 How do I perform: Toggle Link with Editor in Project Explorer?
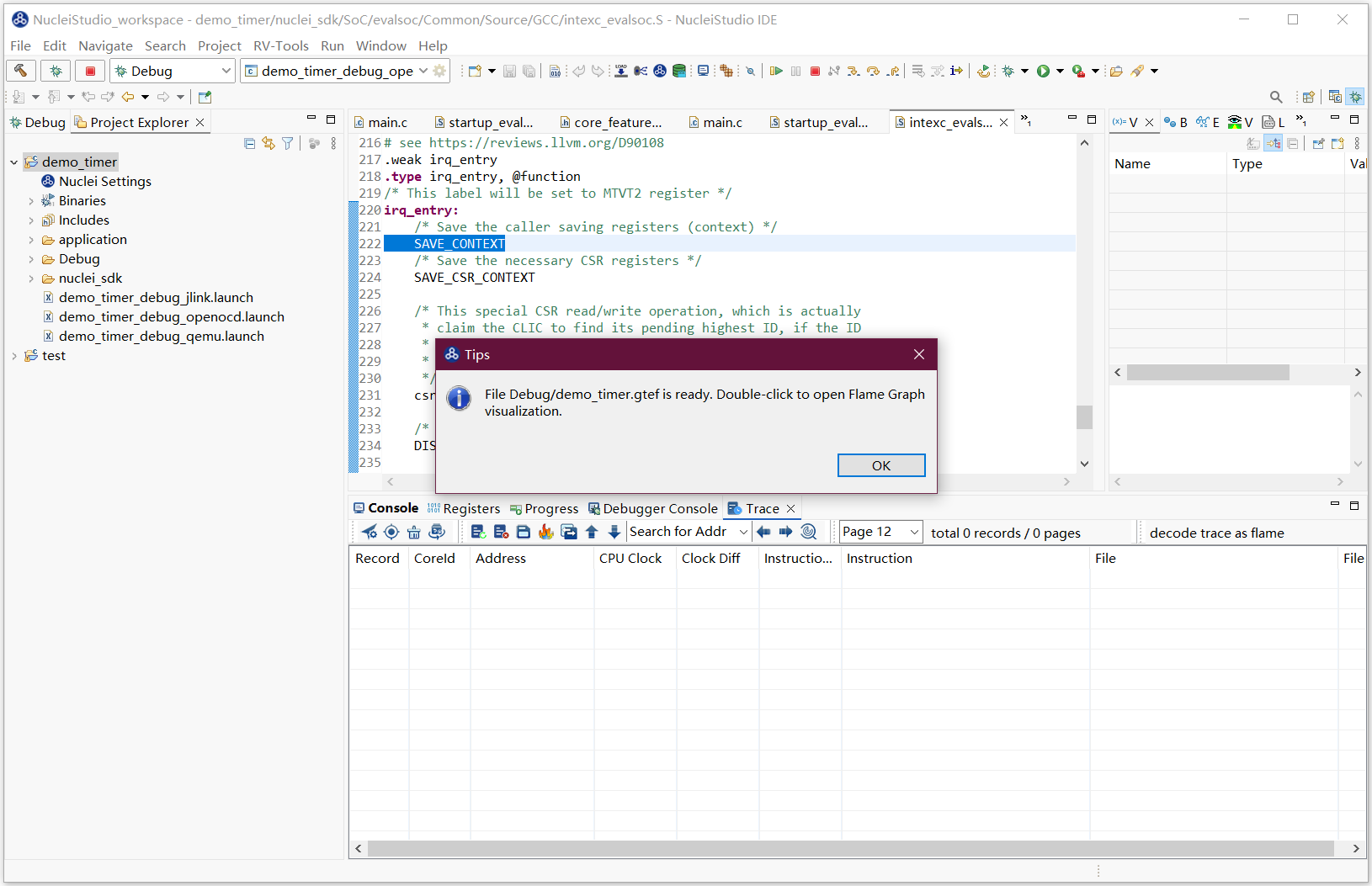tap(269, 144)
